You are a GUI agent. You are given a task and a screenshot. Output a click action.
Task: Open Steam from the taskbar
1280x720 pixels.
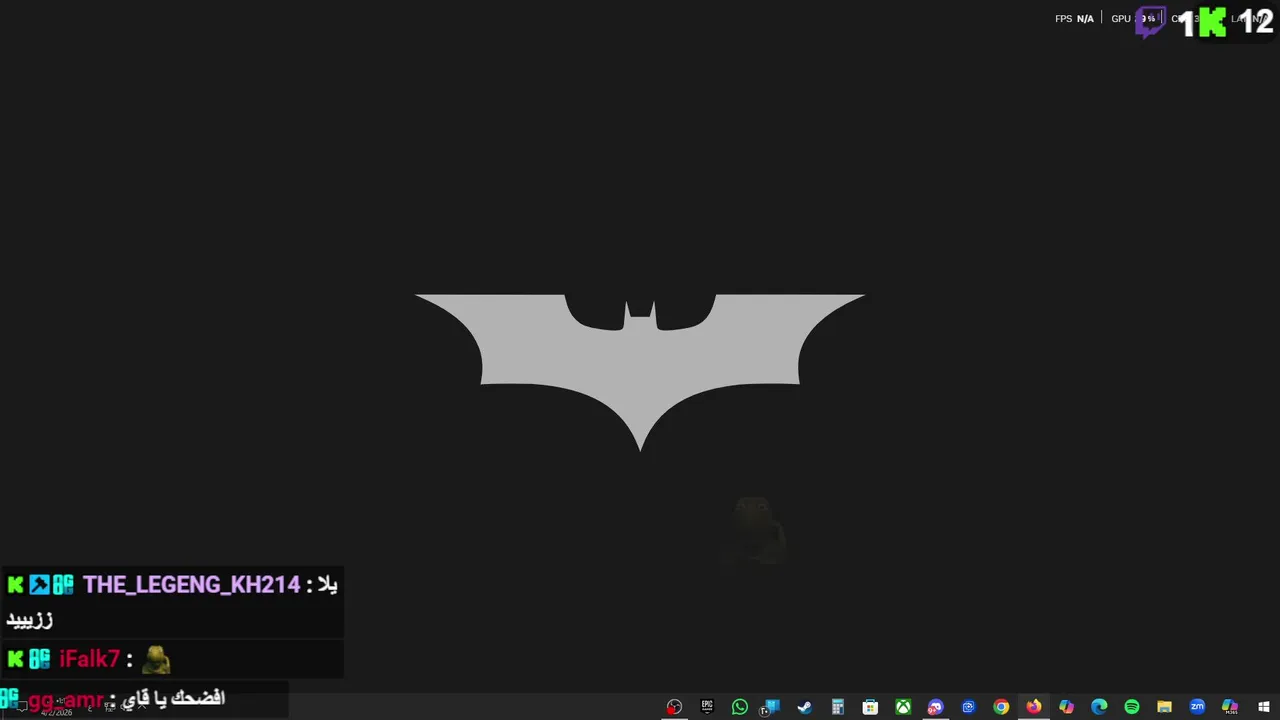[x=804, y=707]
